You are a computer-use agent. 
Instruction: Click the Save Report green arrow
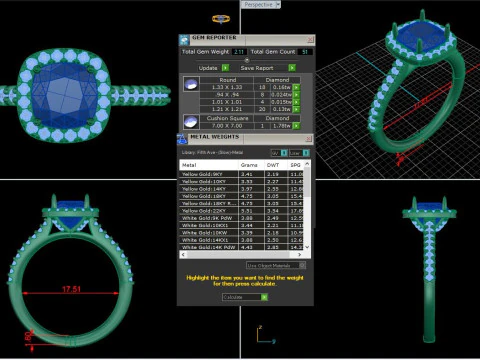pos(292,68)
